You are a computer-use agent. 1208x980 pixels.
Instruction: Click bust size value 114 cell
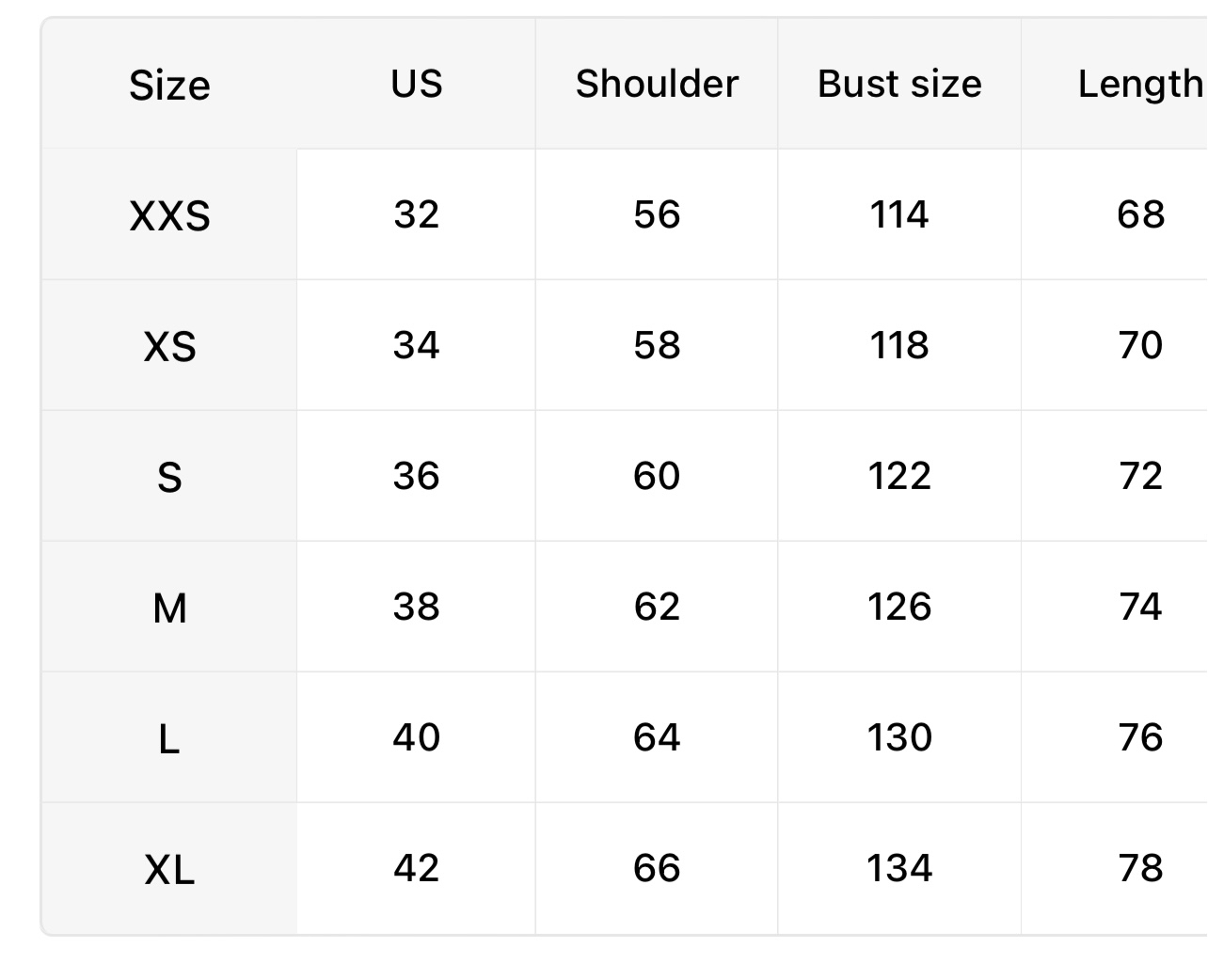pyautogui.click(x=899, y=214)
